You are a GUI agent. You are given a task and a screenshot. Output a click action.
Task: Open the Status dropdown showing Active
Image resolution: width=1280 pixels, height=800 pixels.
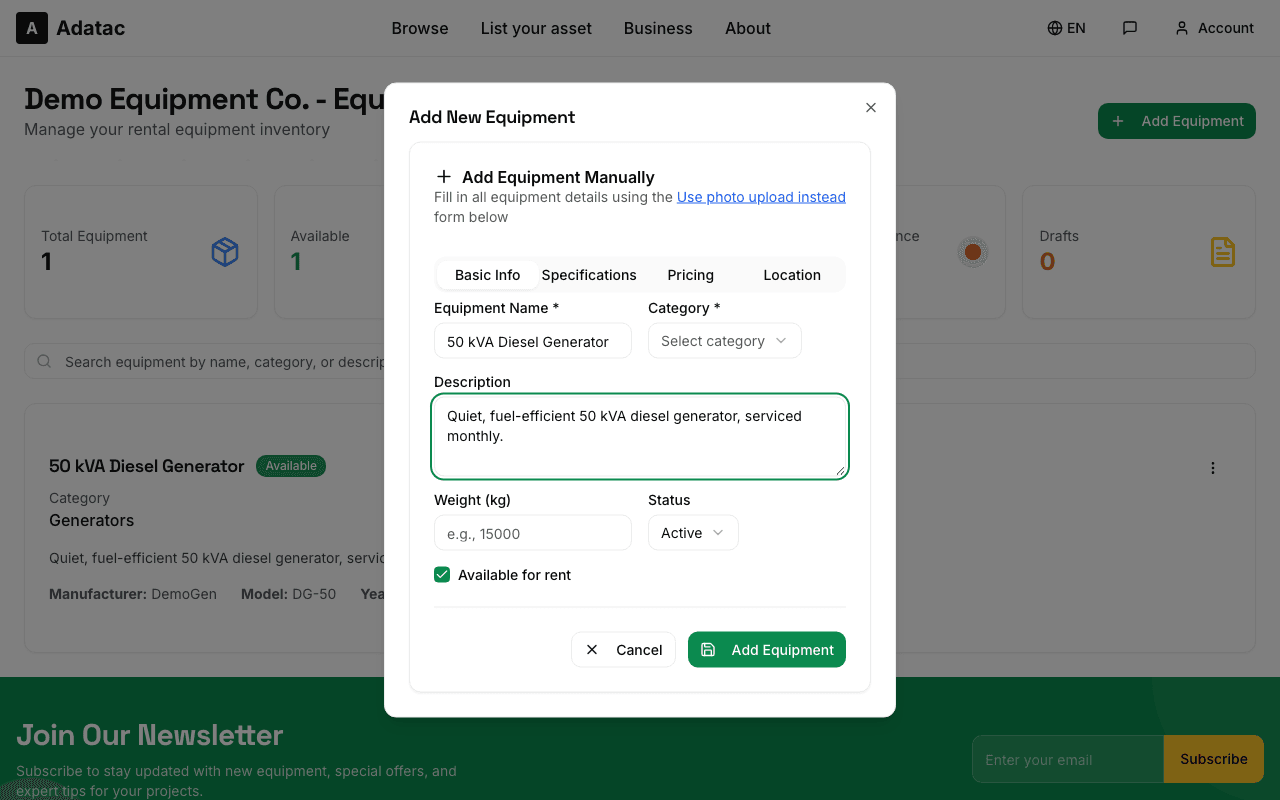pyautogui.click(x=693, y=533)
